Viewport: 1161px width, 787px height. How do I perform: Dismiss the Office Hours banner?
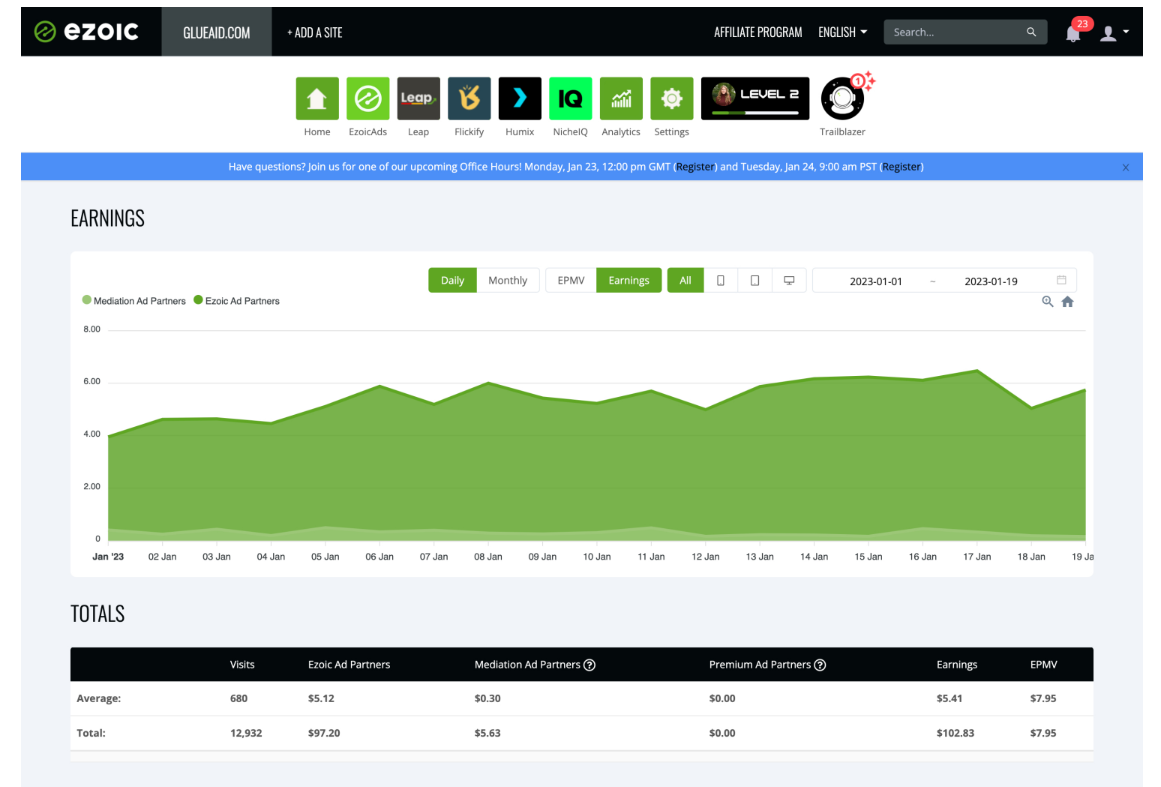(x=1125, y=167)
